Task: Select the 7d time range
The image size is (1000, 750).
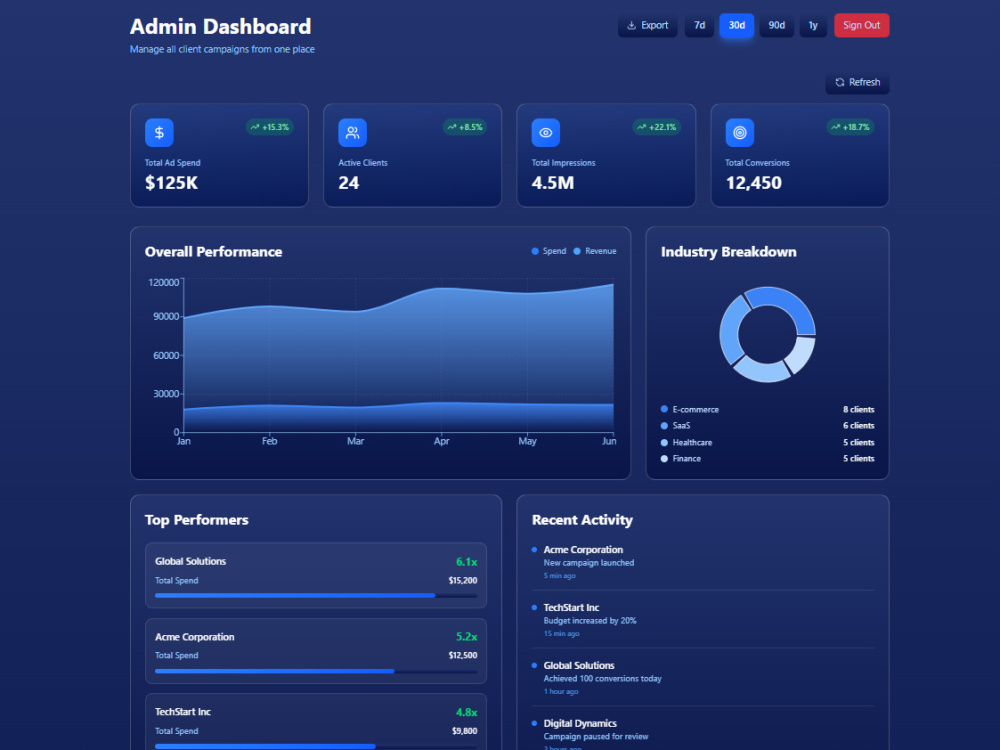Action: (699, 26)
